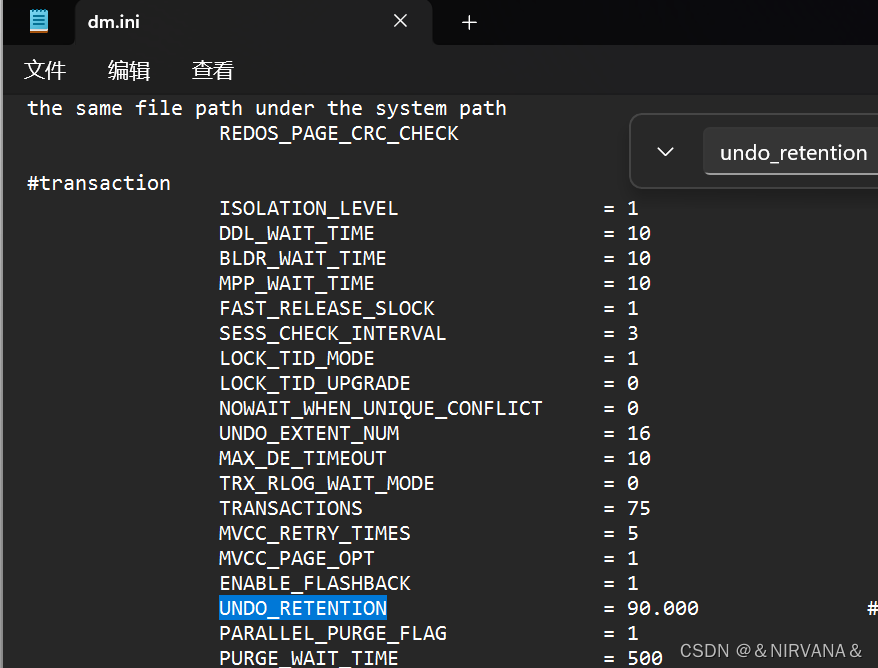Click the value 90.000
This screenshot has height=668, width=878.
663,608
